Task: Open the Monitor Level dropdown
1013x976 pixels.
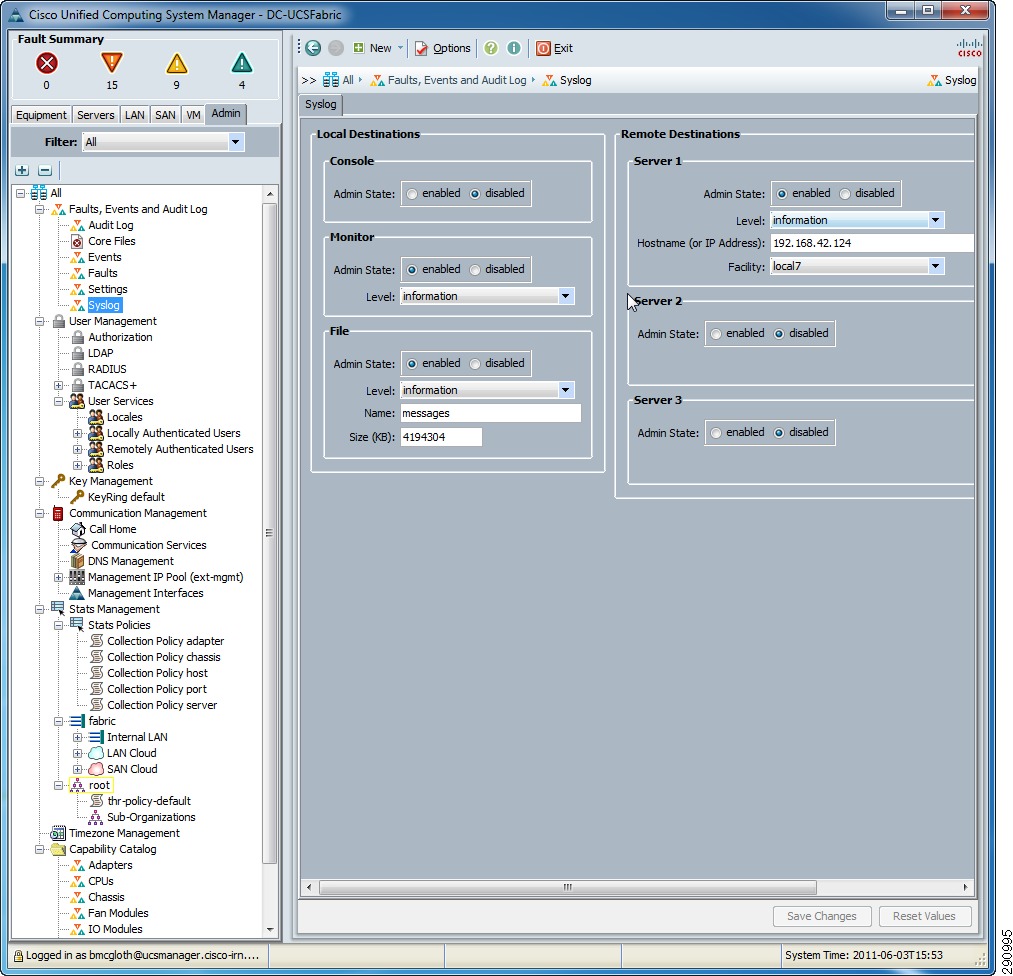Action: click(x=565, y=296)
